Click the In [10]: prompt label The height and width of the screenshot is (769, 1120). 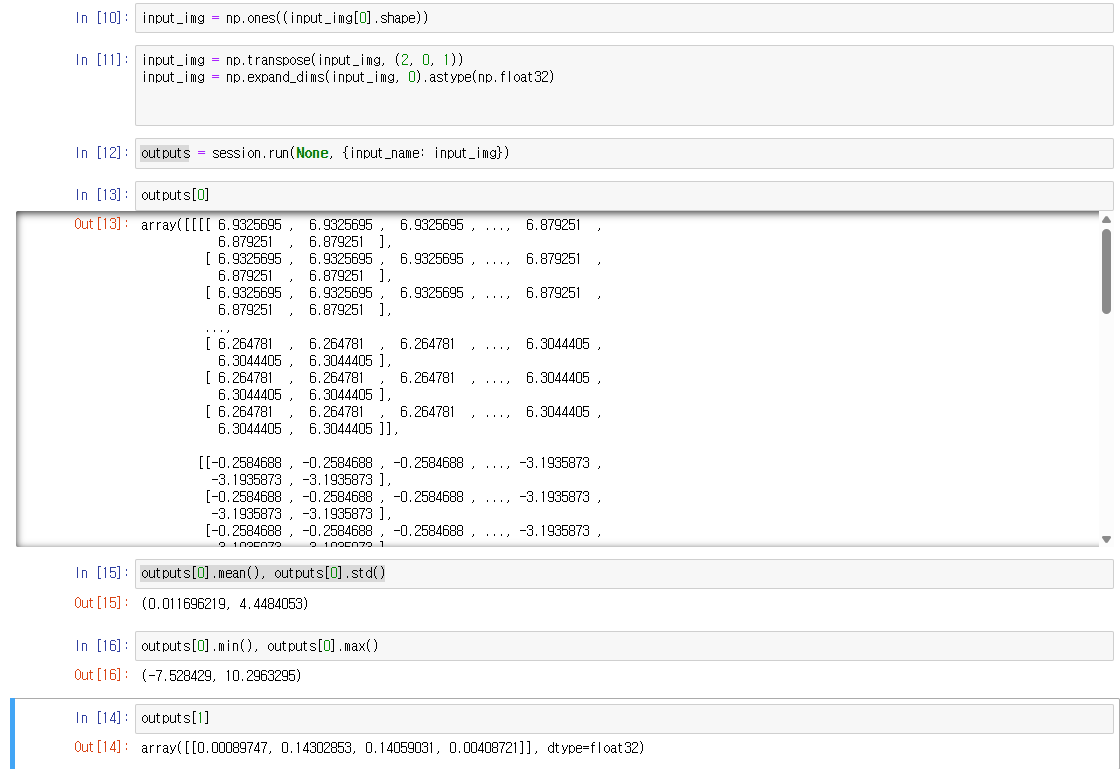tap(102, 18)
